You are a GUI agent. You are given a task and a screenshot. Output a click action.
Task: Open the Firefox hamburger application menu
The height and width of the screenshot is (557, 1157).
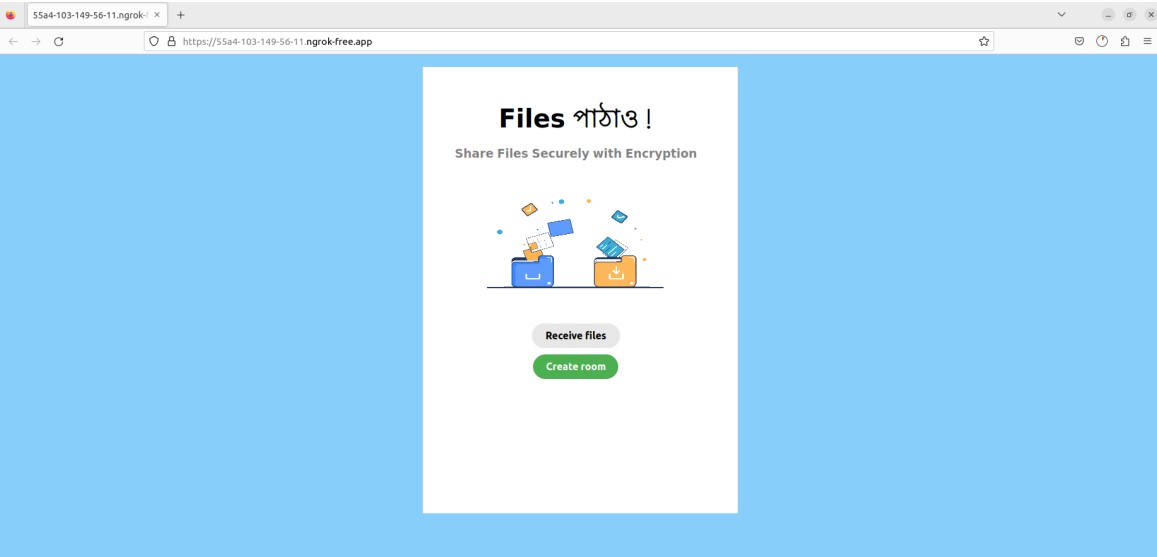(1147, 41)
